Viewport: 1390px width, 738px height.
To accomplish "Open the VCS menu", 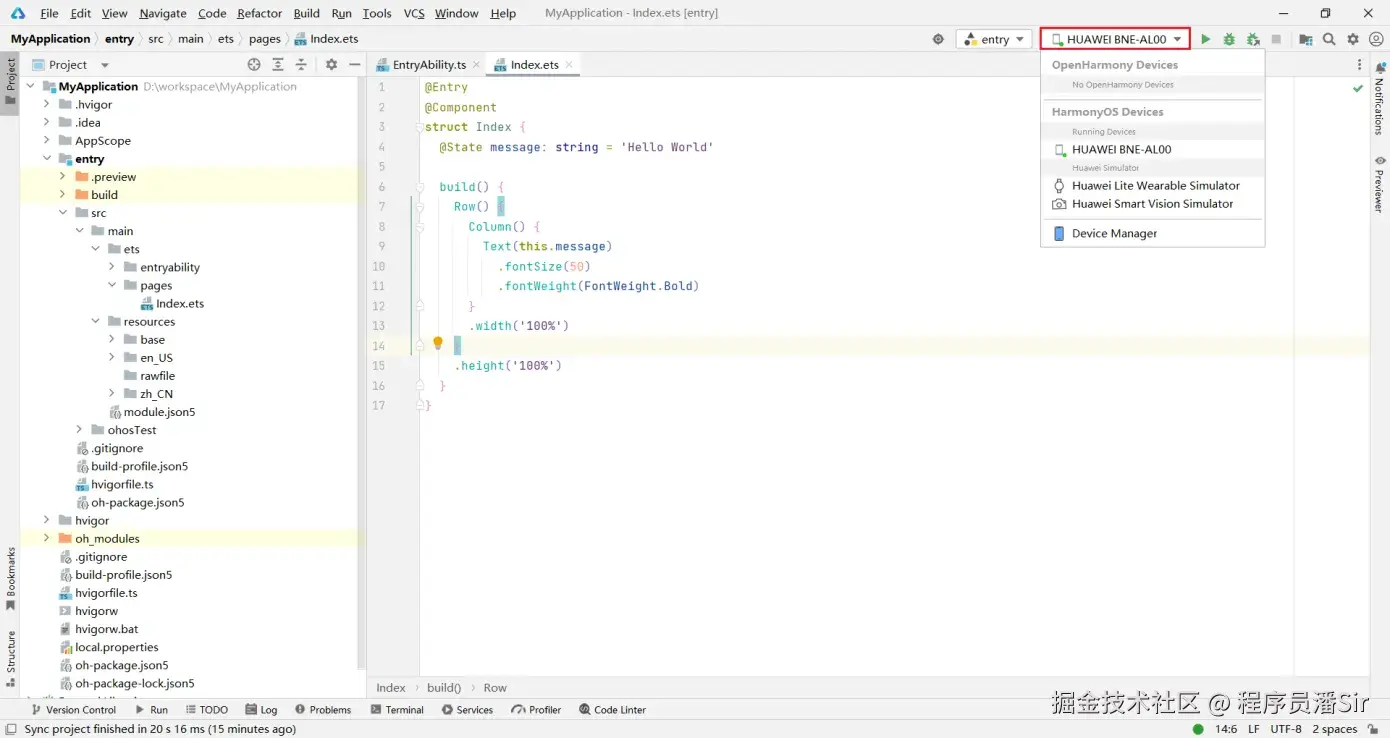I will click(414, 13).
